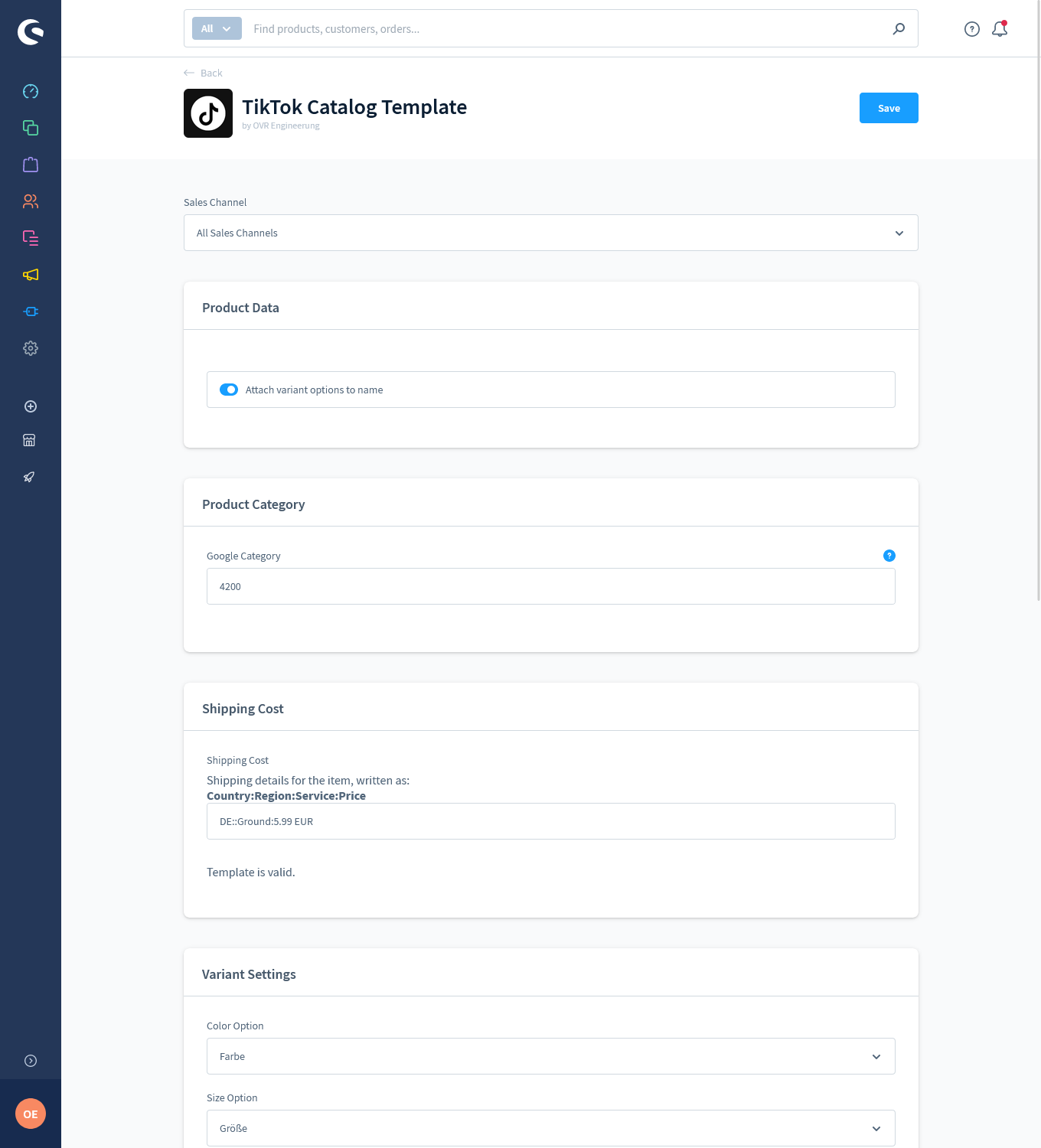This screenshot has height=1148, width=1041.
Task: Open the Customers icon in sidebar
Action: tap(31, 201)
